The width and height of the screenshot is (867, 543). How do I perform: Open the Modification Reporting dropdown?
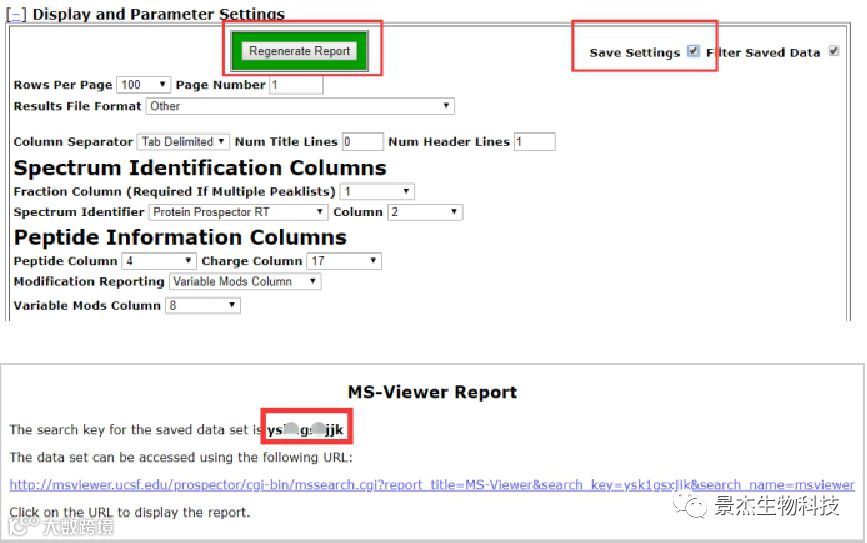pyautogui.click(x=245, y=282)
